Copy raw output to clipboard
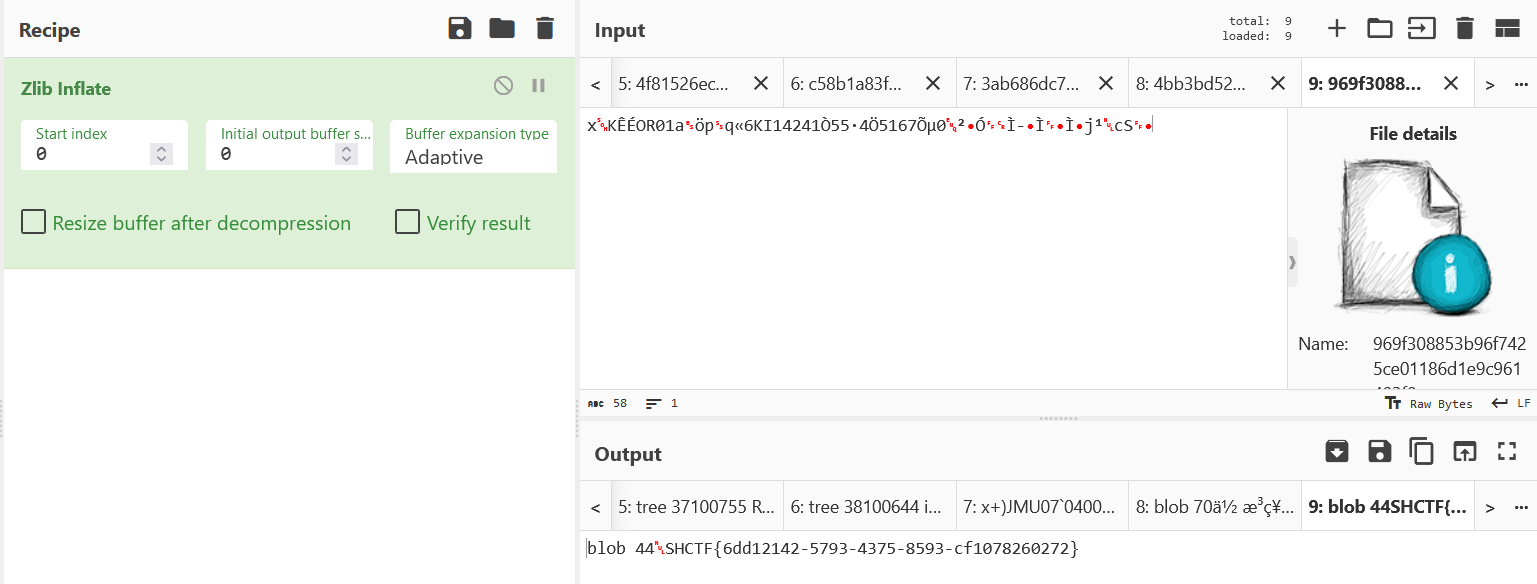The width and height of the screenshot is (1537, 584). tap(1421, 452)
